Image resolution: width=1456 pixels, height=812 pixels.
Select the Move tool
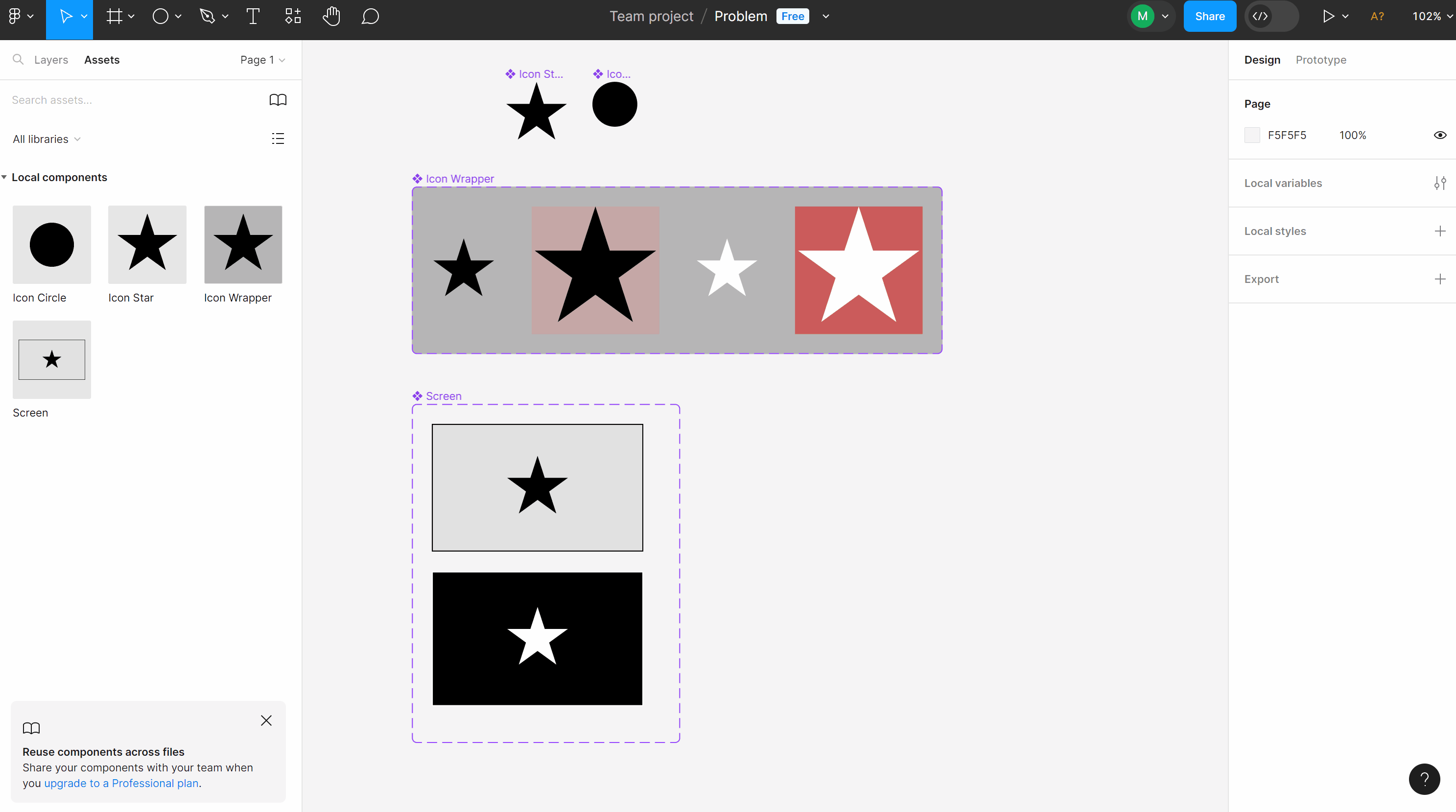(x=65, y=16)
